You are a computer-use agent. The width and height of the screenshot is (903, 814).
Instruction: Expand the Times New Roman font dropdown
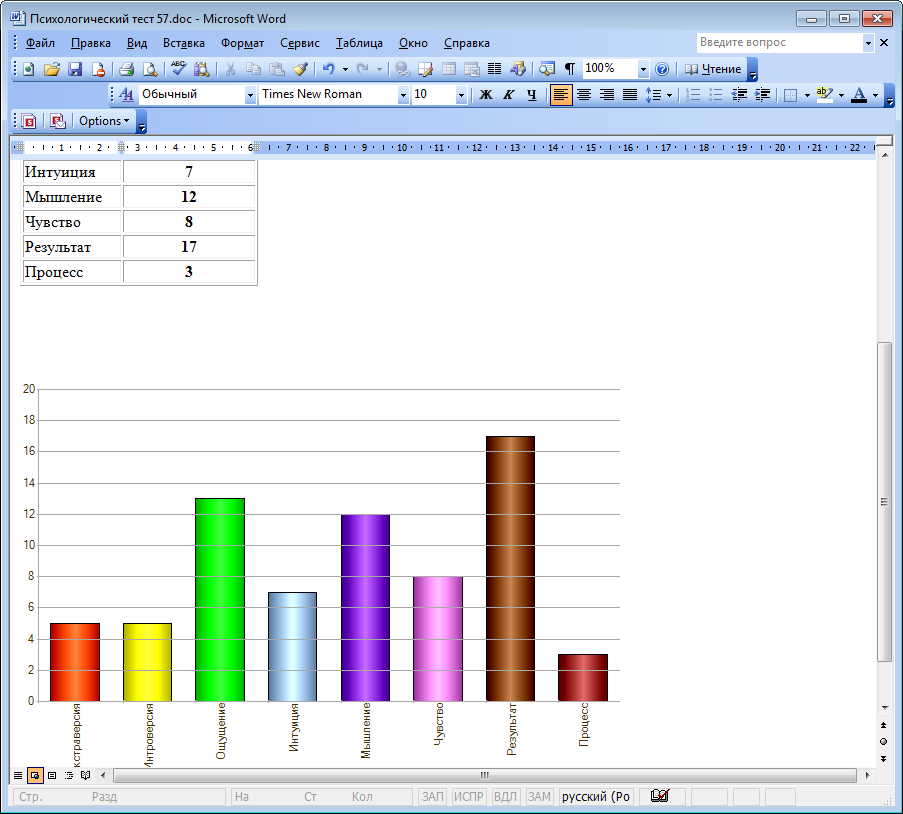[403, 95]
